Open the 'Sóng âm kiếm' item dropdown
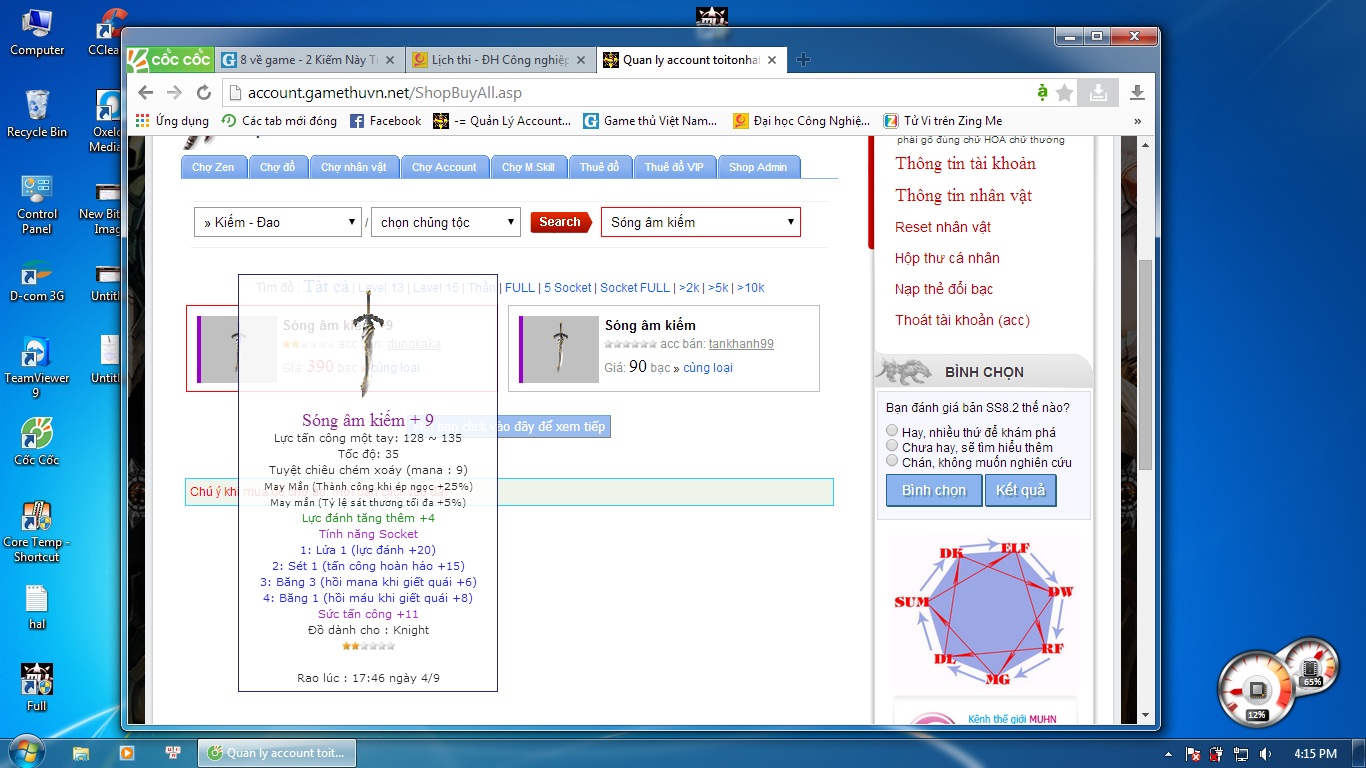The height and width of the screenshot is (768, 1366). (700, 222)
